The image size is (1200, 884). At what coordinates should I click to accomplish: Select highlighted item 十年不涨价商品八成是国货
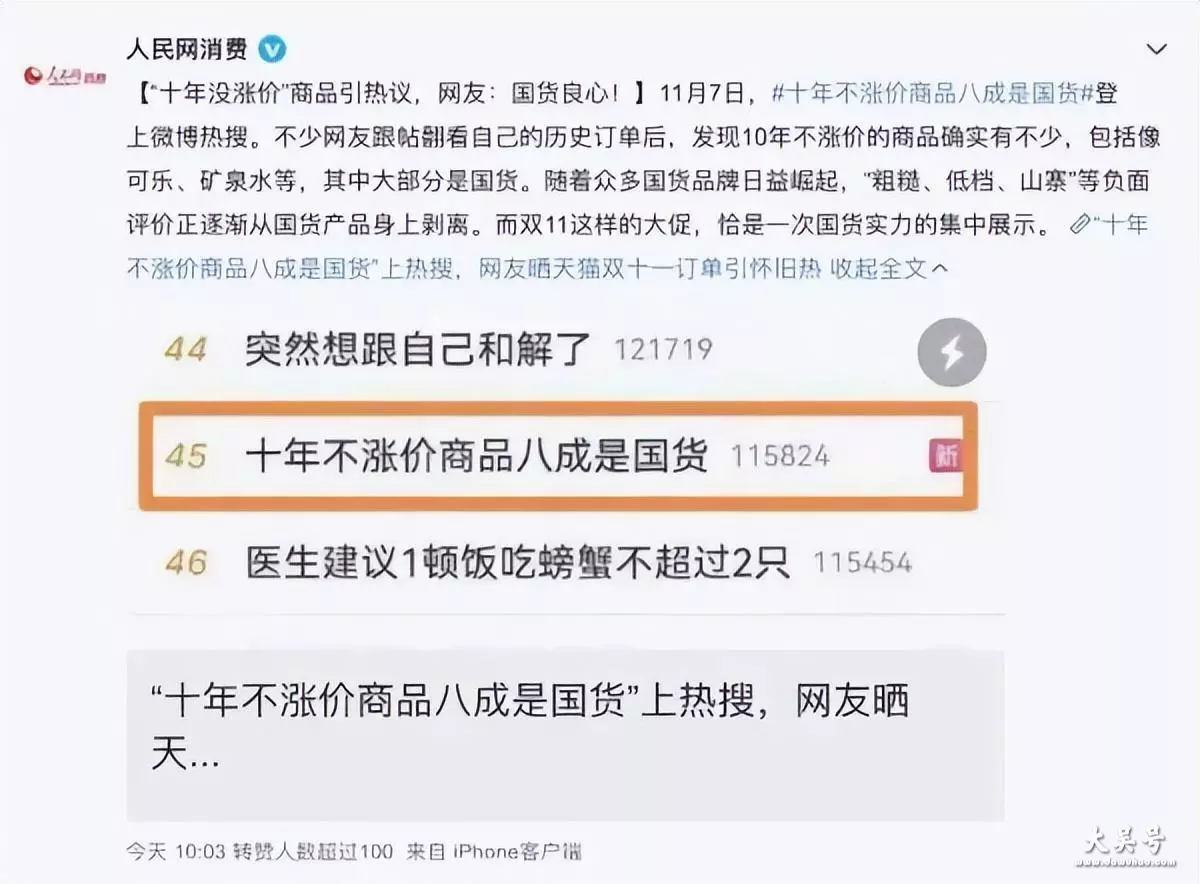pyautogui.click(x=558, y=456)
